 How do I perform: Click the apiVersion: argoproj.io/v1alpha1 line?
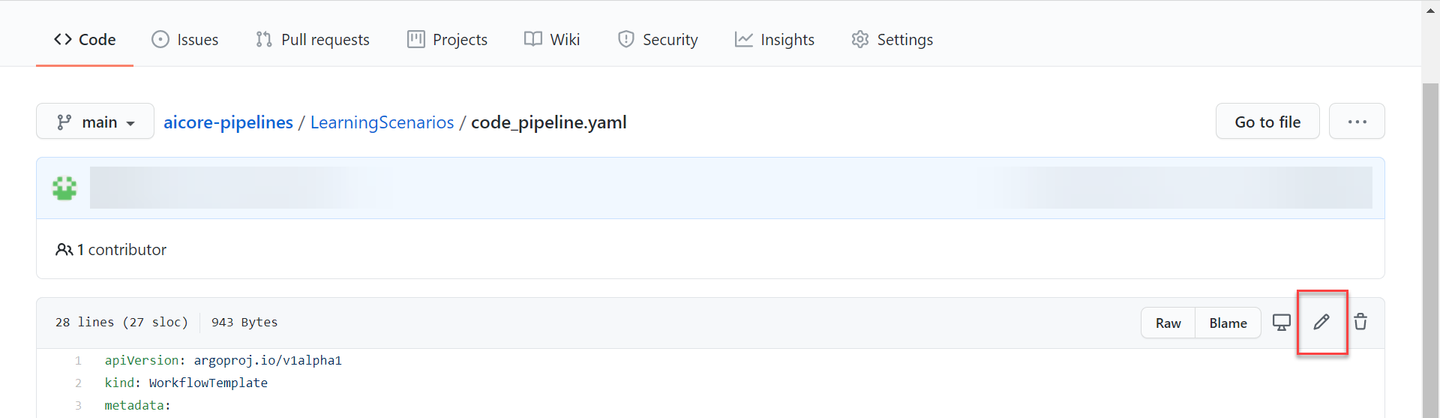(x=223, y=360)
